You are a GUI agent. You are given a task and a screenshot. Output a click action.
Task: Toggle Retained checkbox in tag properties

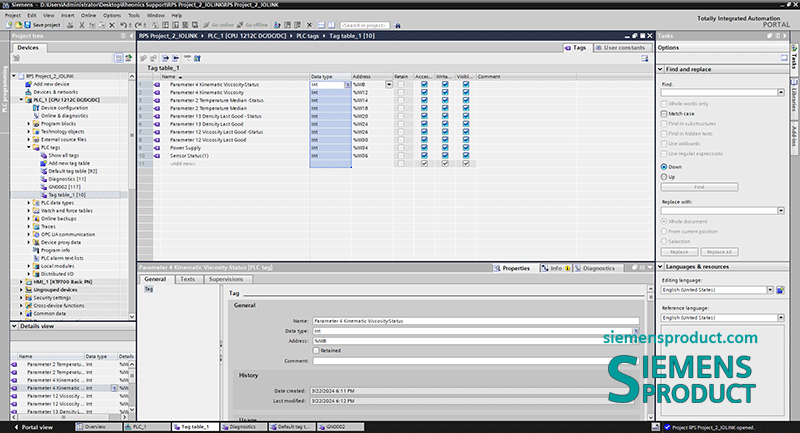316,350
